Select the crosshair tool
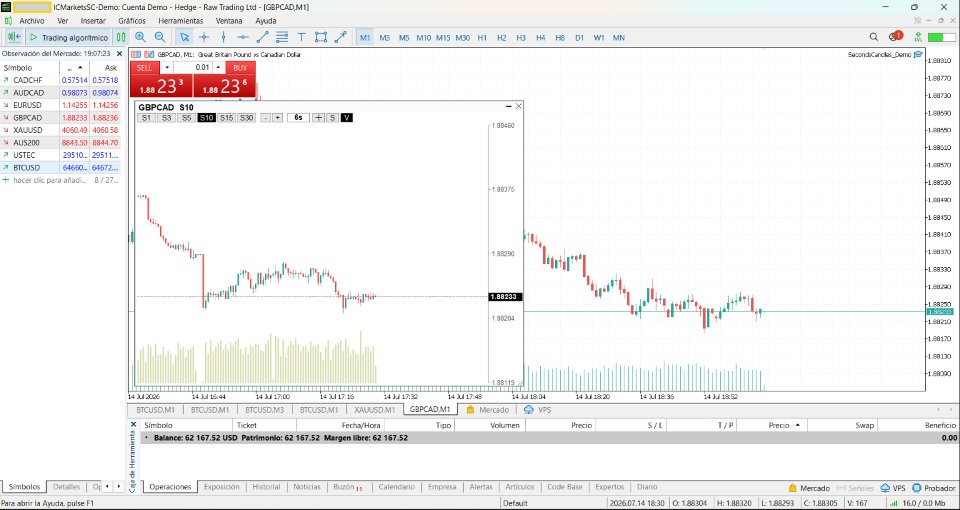 204,37
